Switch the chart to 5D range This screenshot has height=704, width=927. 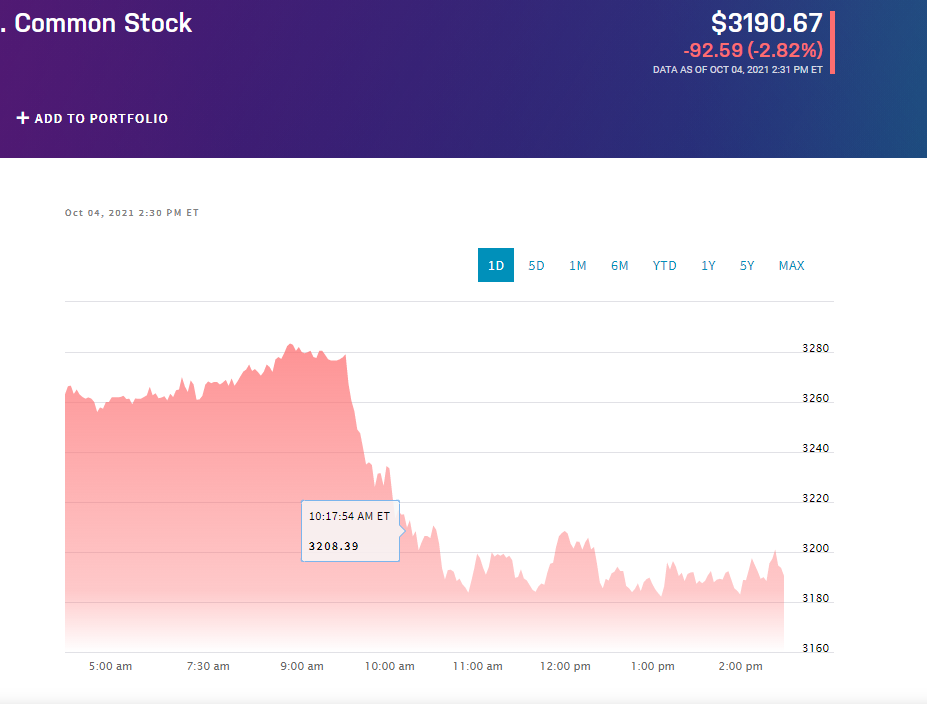click(536, 265)
